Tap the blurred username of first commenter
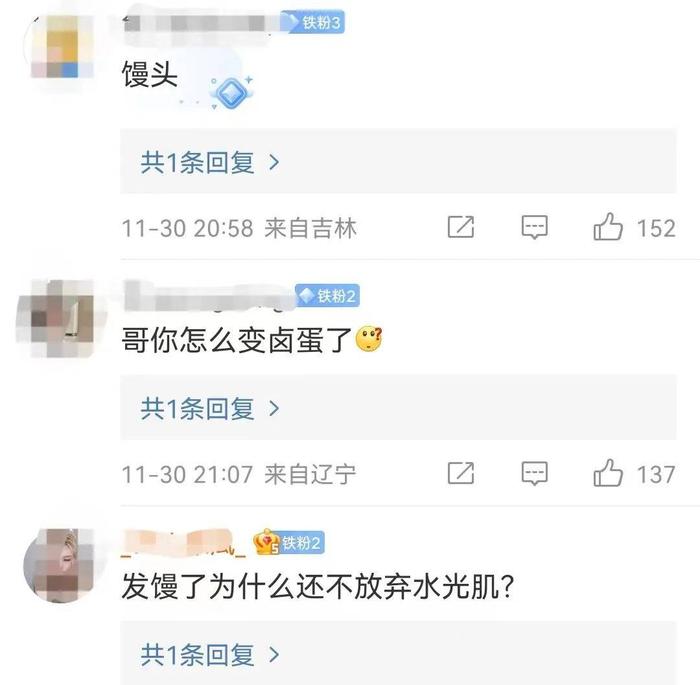Viewport: 700px width, 685px height. [201, 23]
